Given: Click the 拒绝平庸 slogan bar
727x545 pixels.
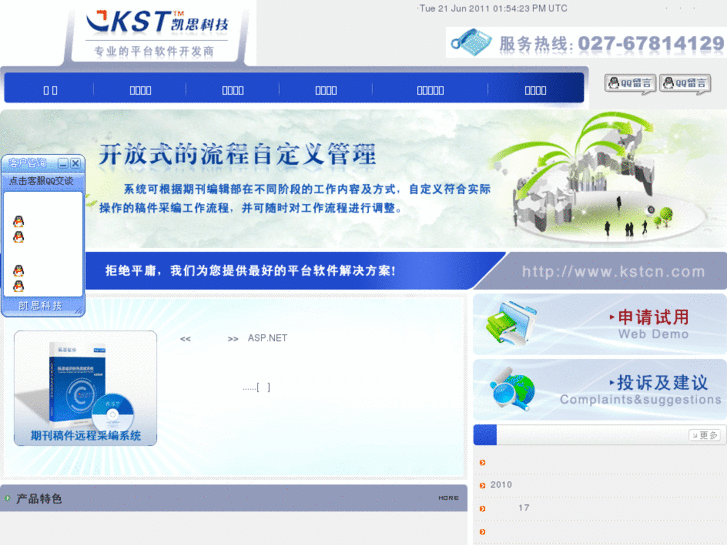Looking at the screenshot, I should point(250,270).
